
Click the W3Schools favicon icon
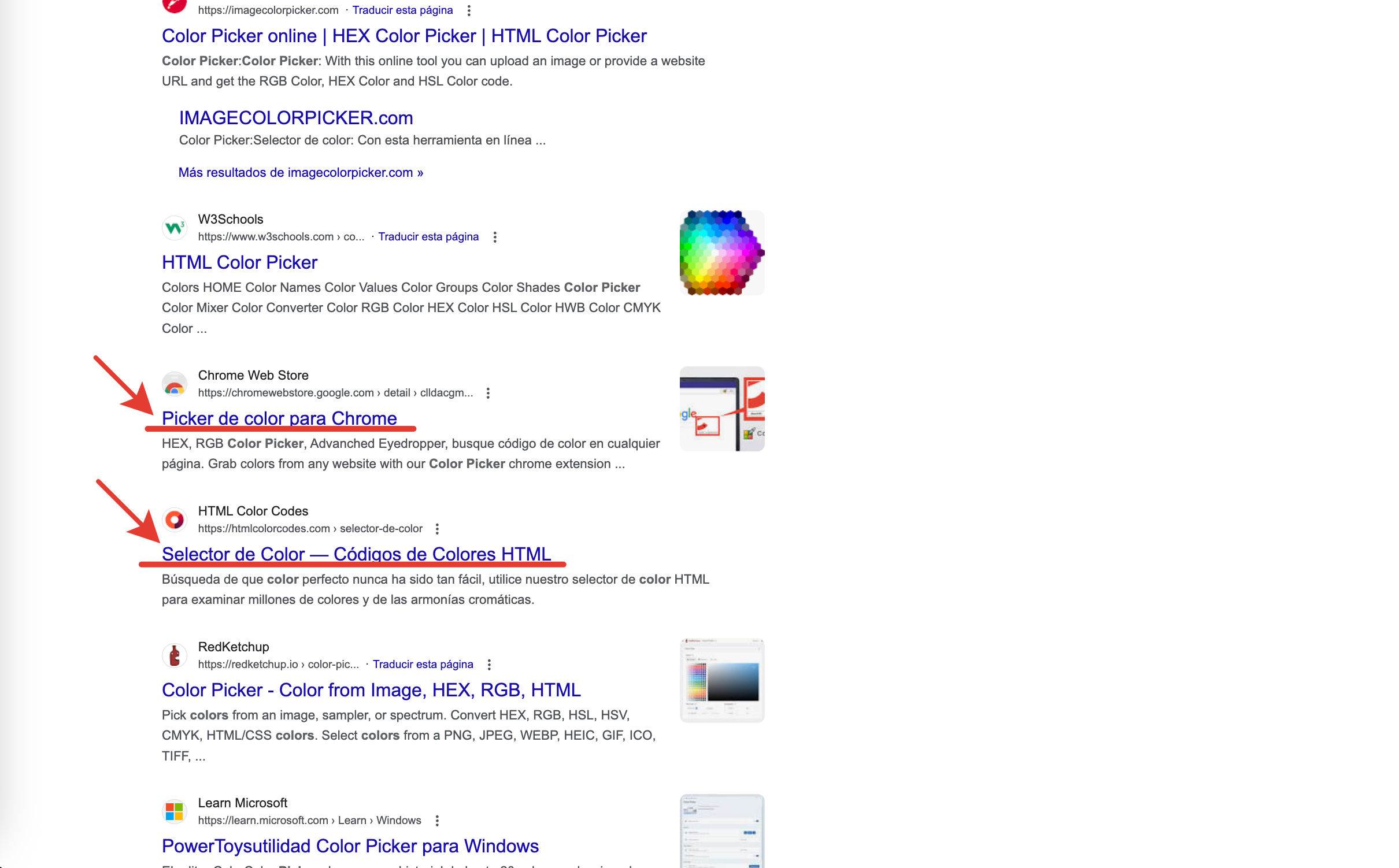point(174,228)
